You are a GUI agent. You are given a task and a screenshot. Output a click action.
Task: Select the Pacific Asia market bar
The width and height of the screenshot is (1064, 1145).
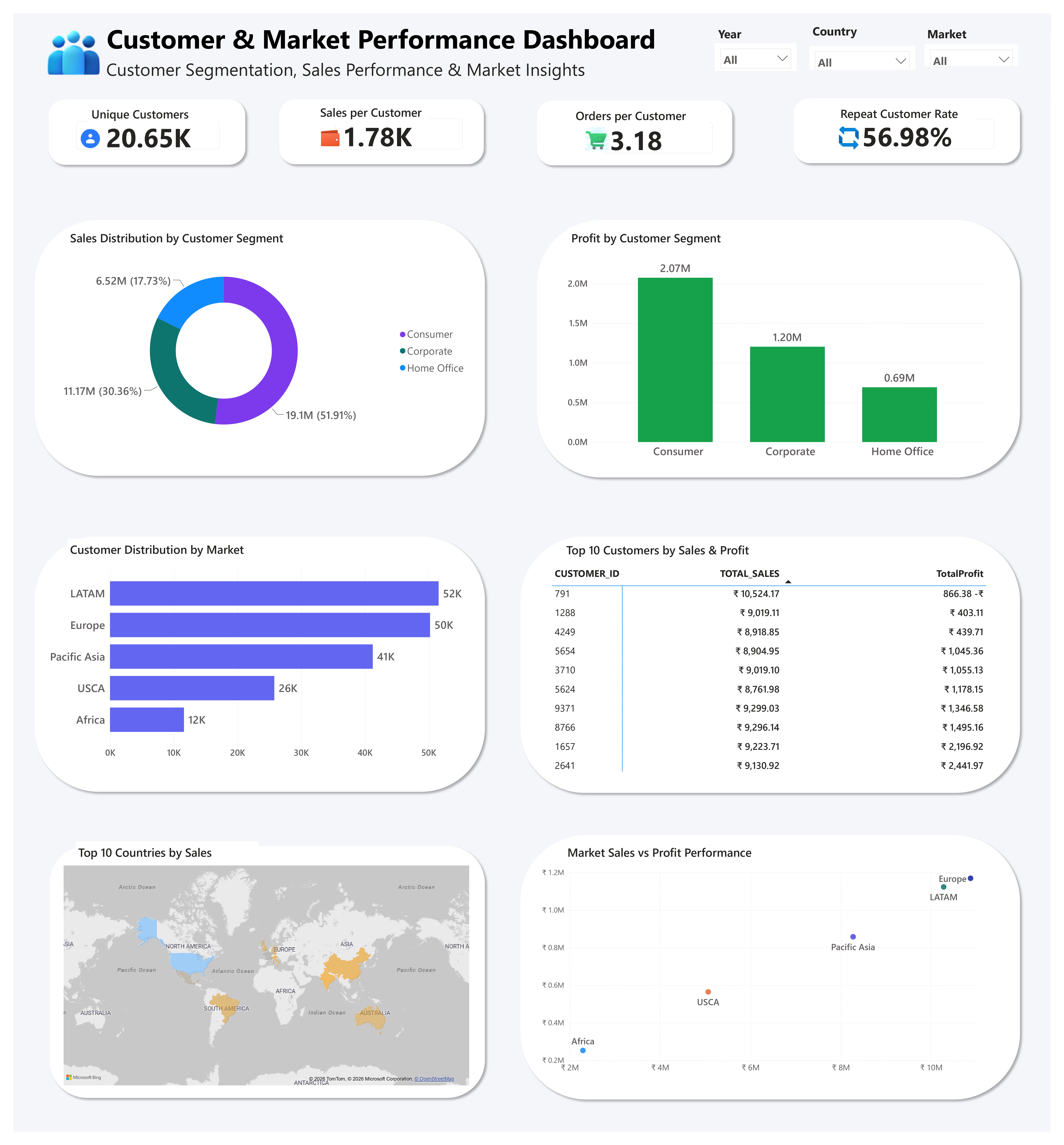(241, 657)
